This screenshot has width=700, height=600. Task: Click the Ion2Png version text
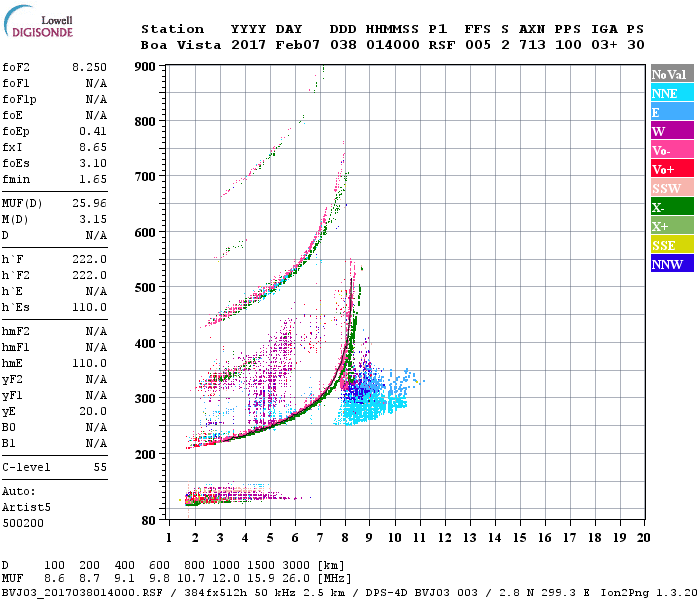coord(648,593)
